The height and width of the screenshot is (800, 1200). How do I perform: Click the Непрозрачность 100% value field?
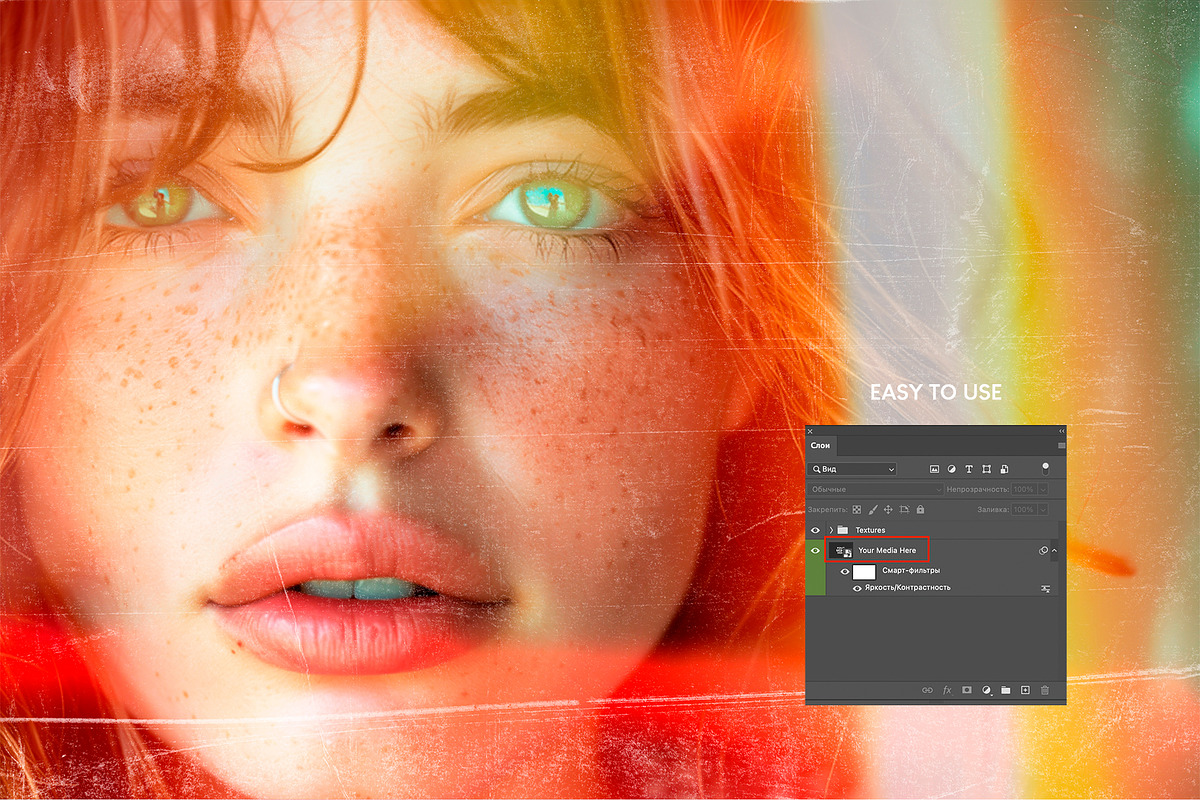pos(1024,490)
